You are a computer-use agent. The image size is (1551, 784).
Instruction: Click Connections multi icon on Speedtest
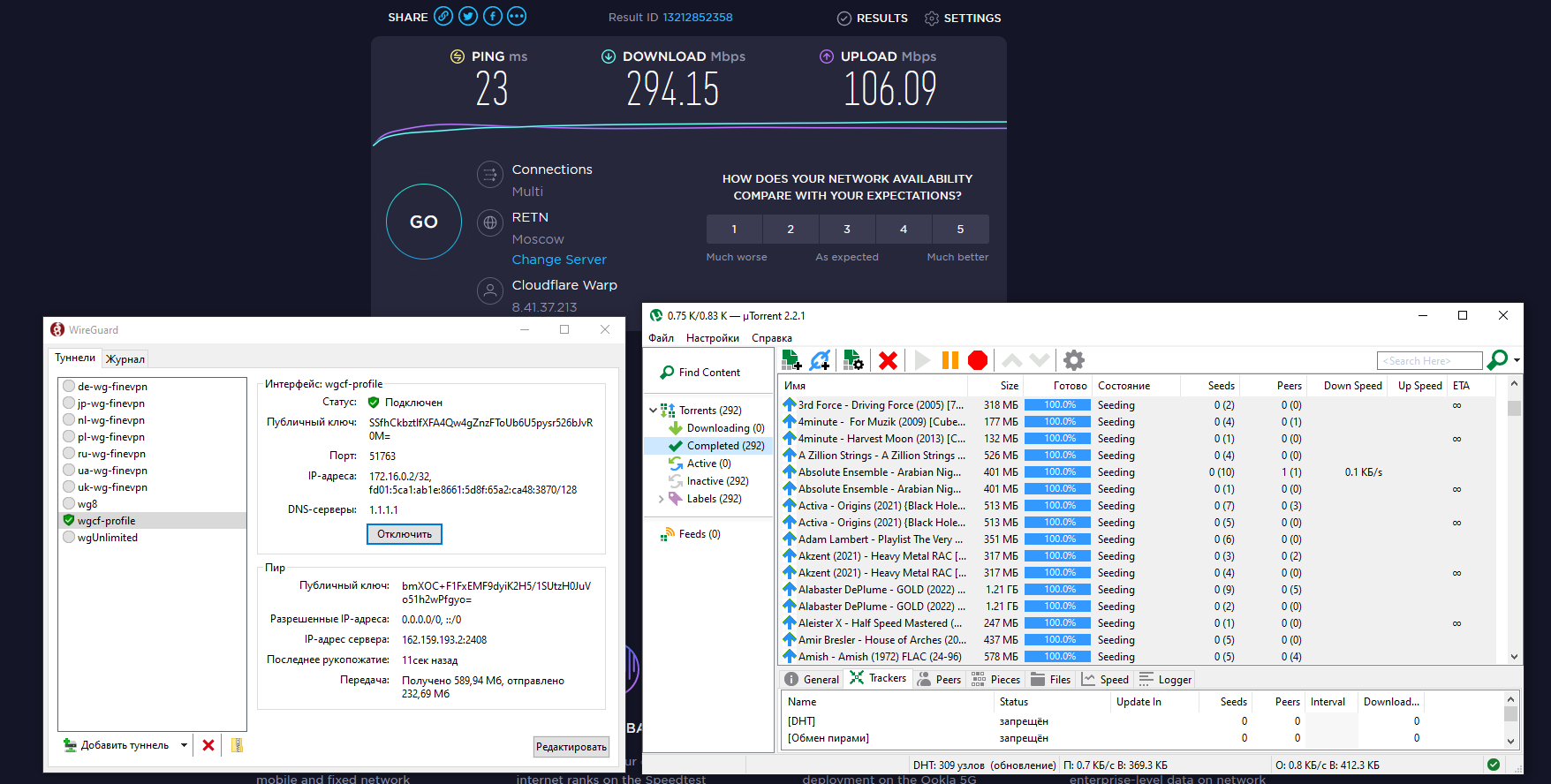point(489,174)
